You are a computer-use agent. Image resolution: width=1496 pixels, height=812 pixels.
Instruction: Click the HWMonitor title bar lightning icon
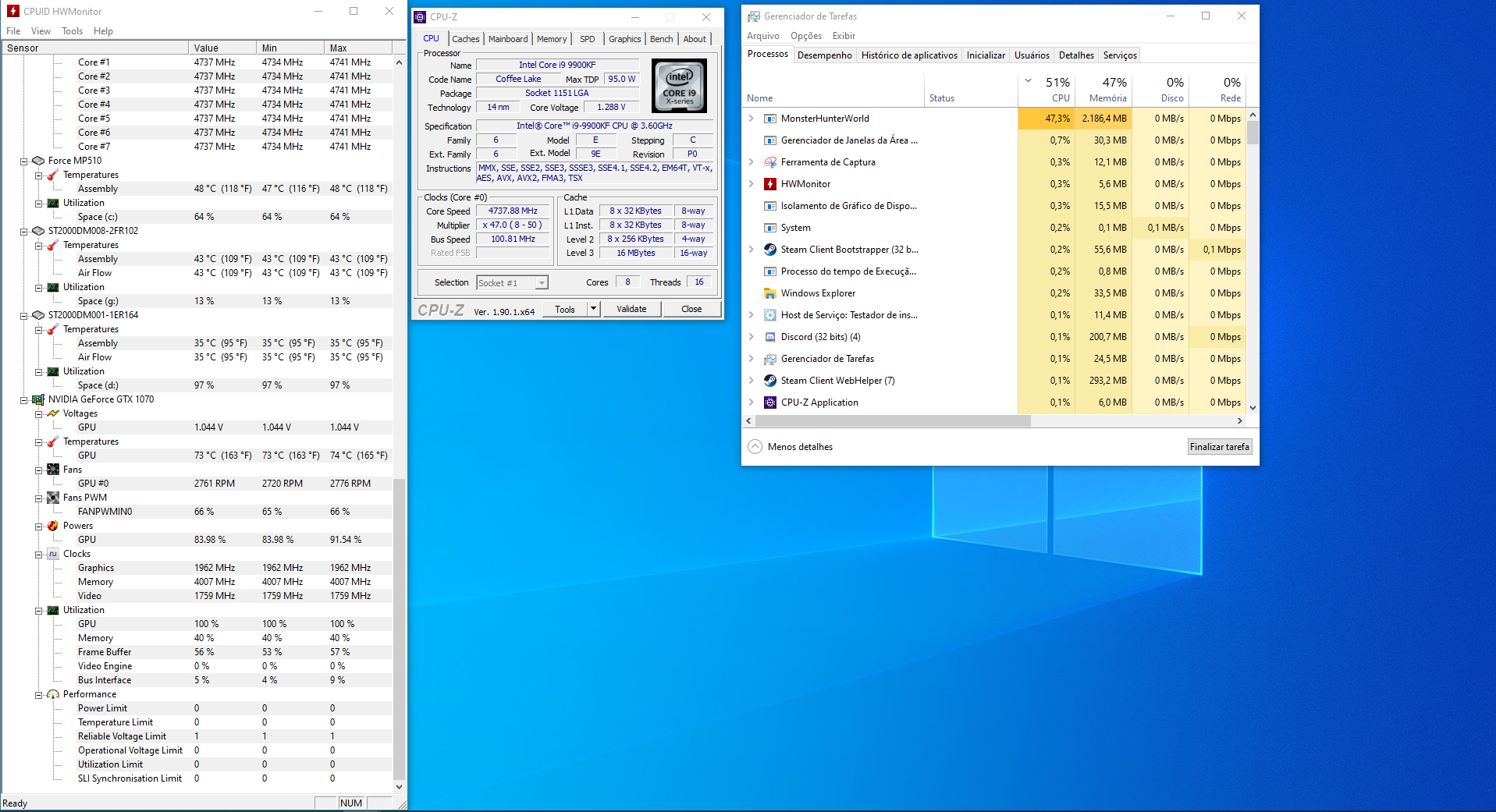click(12, 11)
